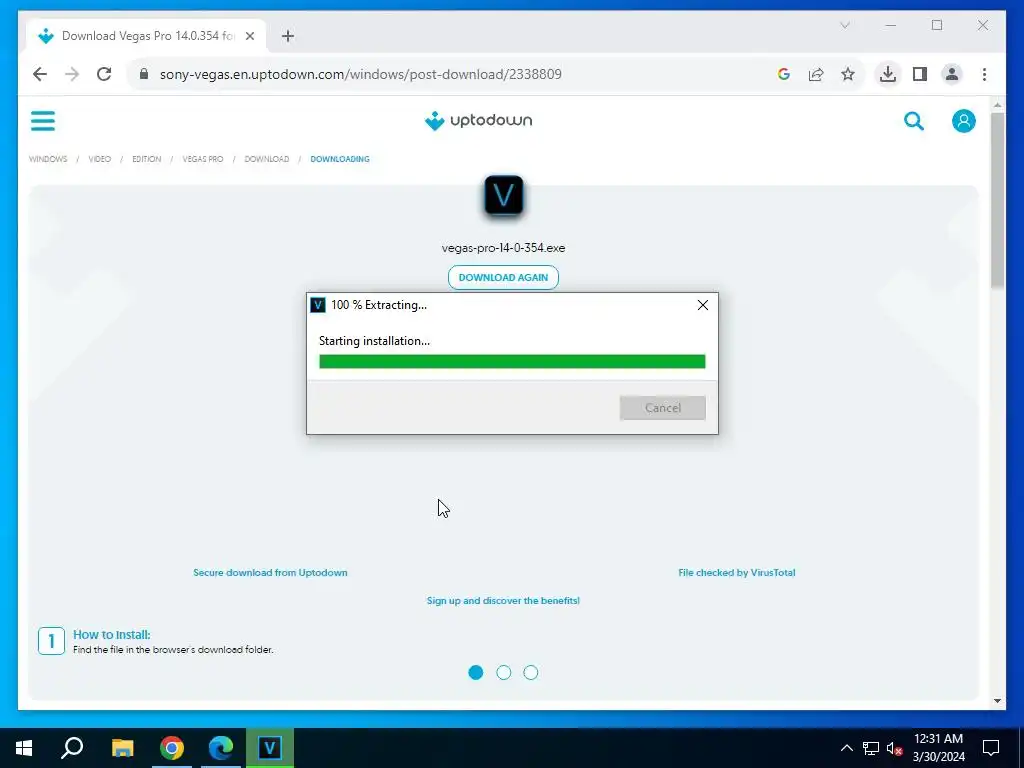Open a new browser tab
Image resolution: width=1024 pixels, height=768 pixels.
point(288,36)
